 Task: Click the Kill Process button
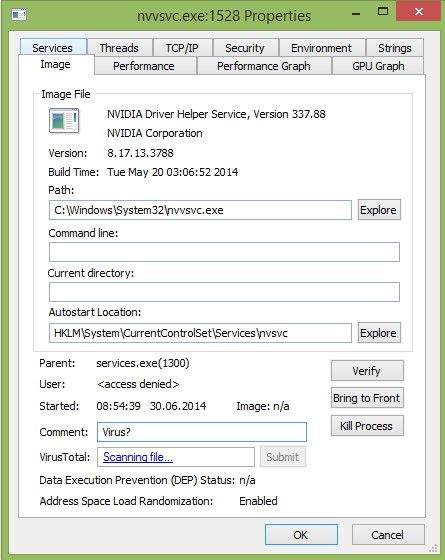[x=367, y=426]
